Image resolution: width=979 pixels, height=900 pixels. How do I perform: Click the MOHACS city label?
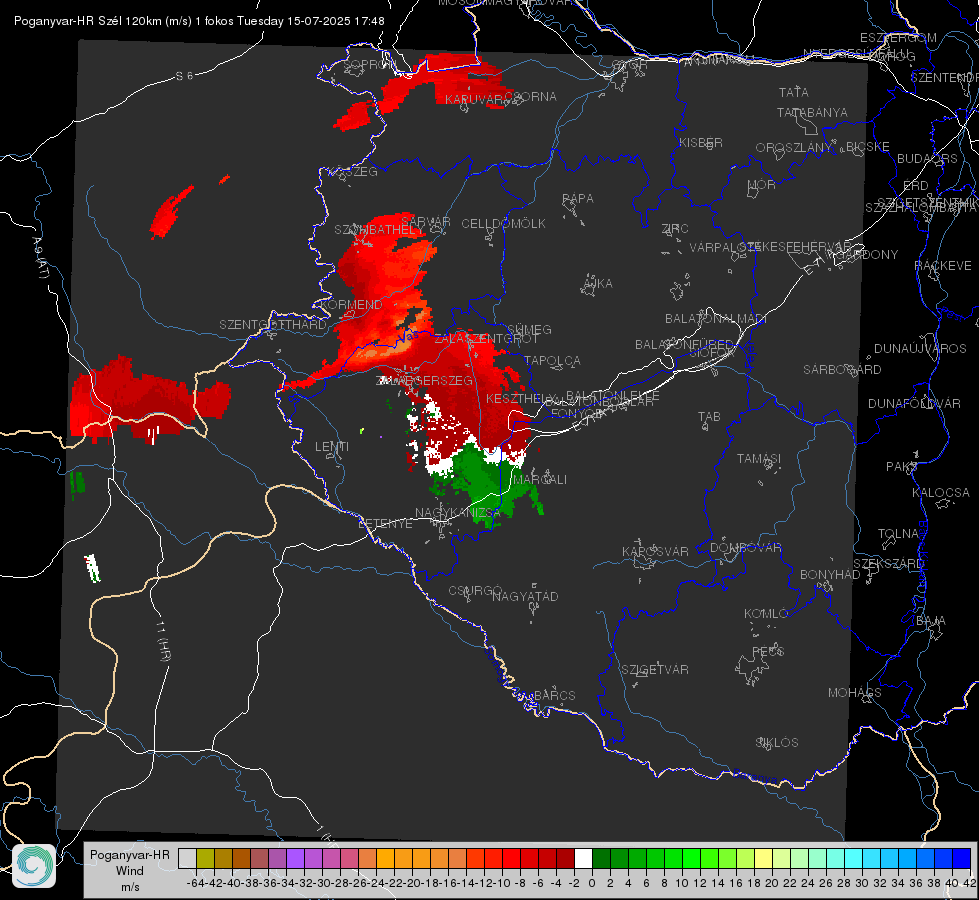855,693
